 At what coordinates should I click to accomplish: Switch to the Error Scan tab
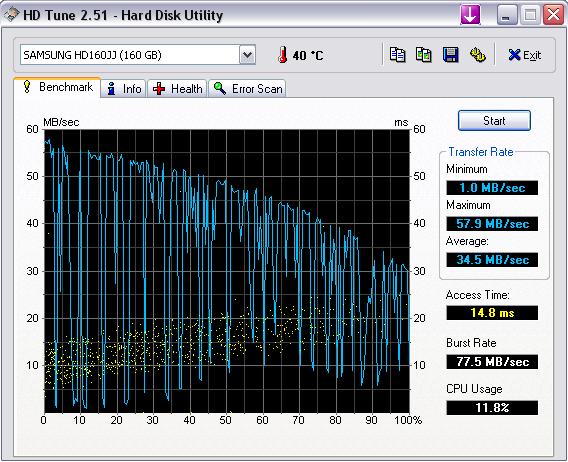tap(247, 88)
